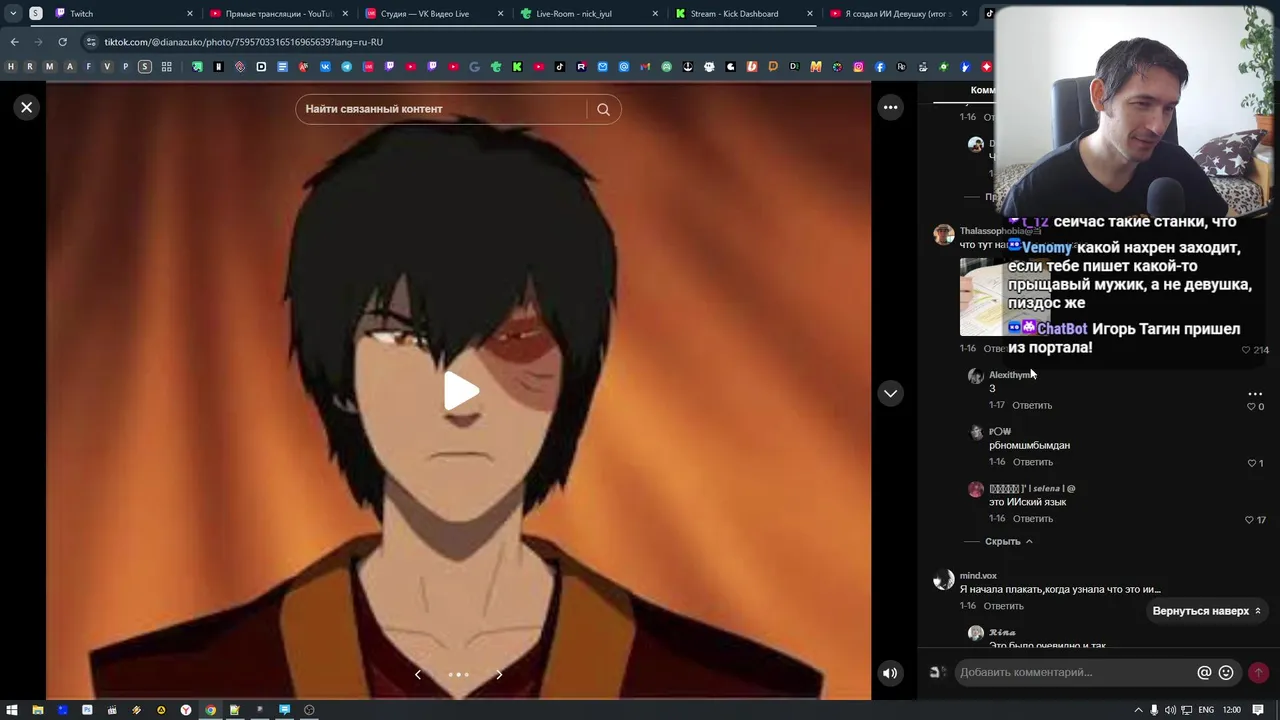
Task: Click the search magnifier in related content bar
Action: (603, 109)
